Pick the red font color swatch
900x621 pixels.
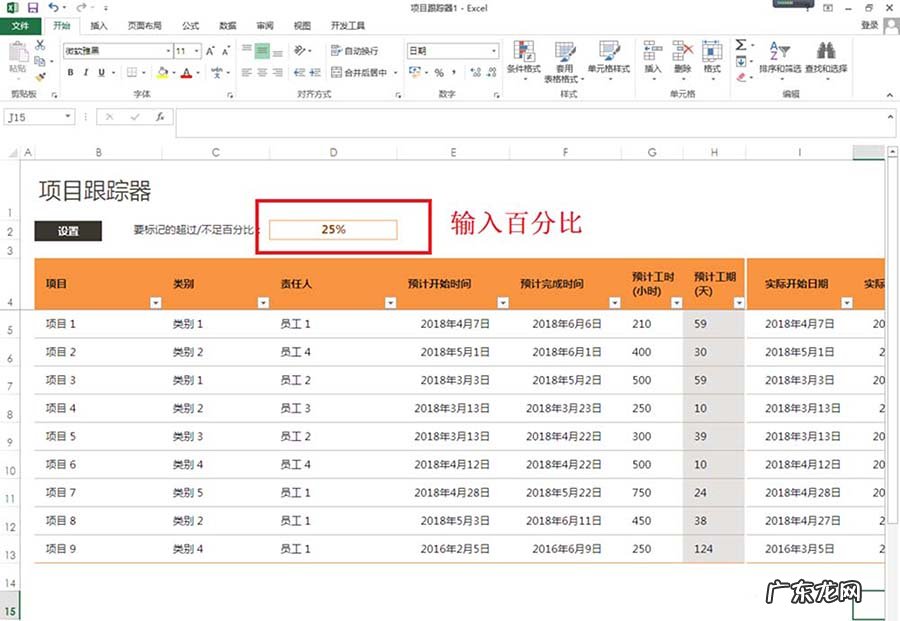click(x=187, y=73)
